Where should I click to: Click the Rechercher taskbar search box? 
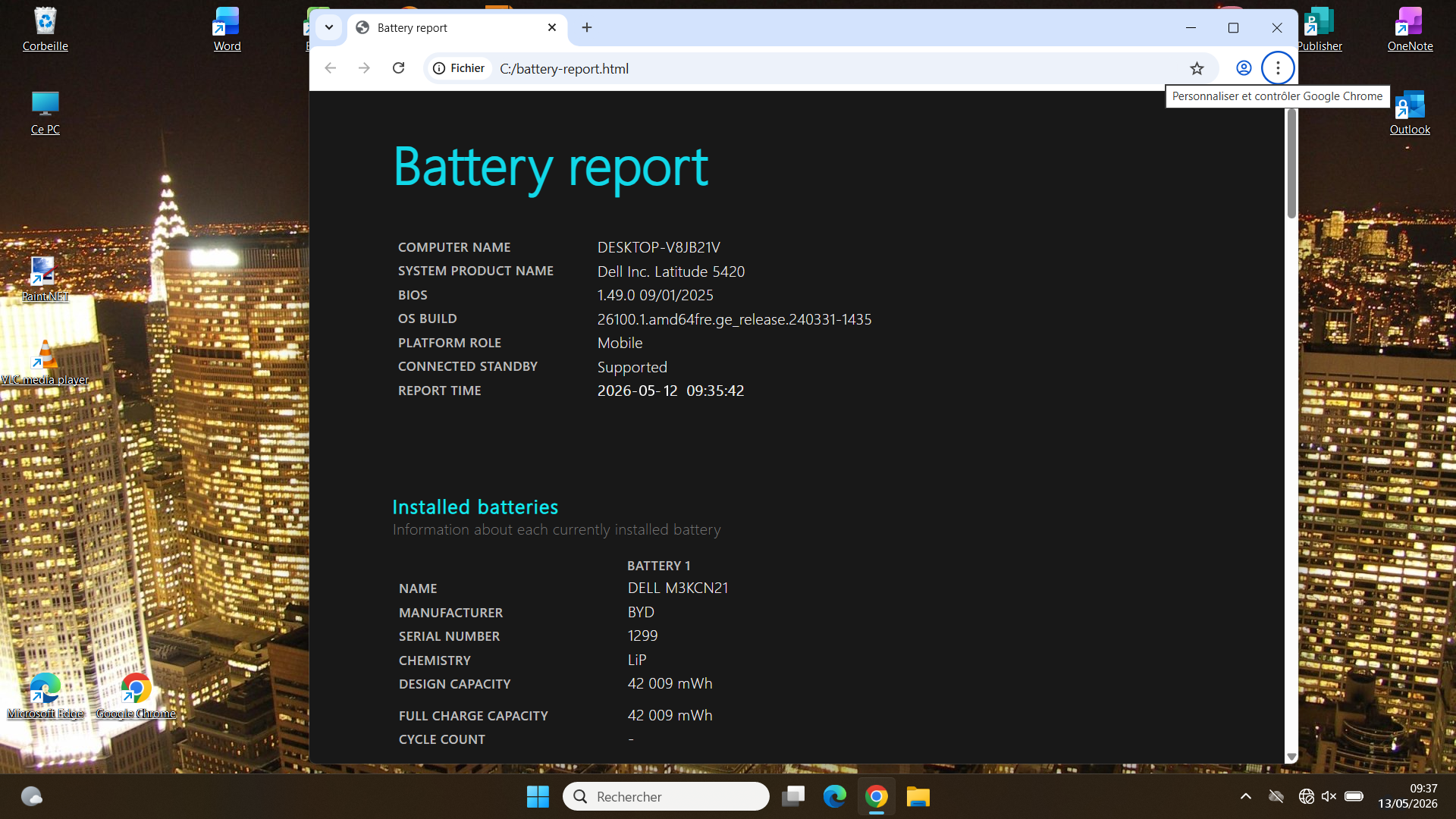tap(666, 796)
